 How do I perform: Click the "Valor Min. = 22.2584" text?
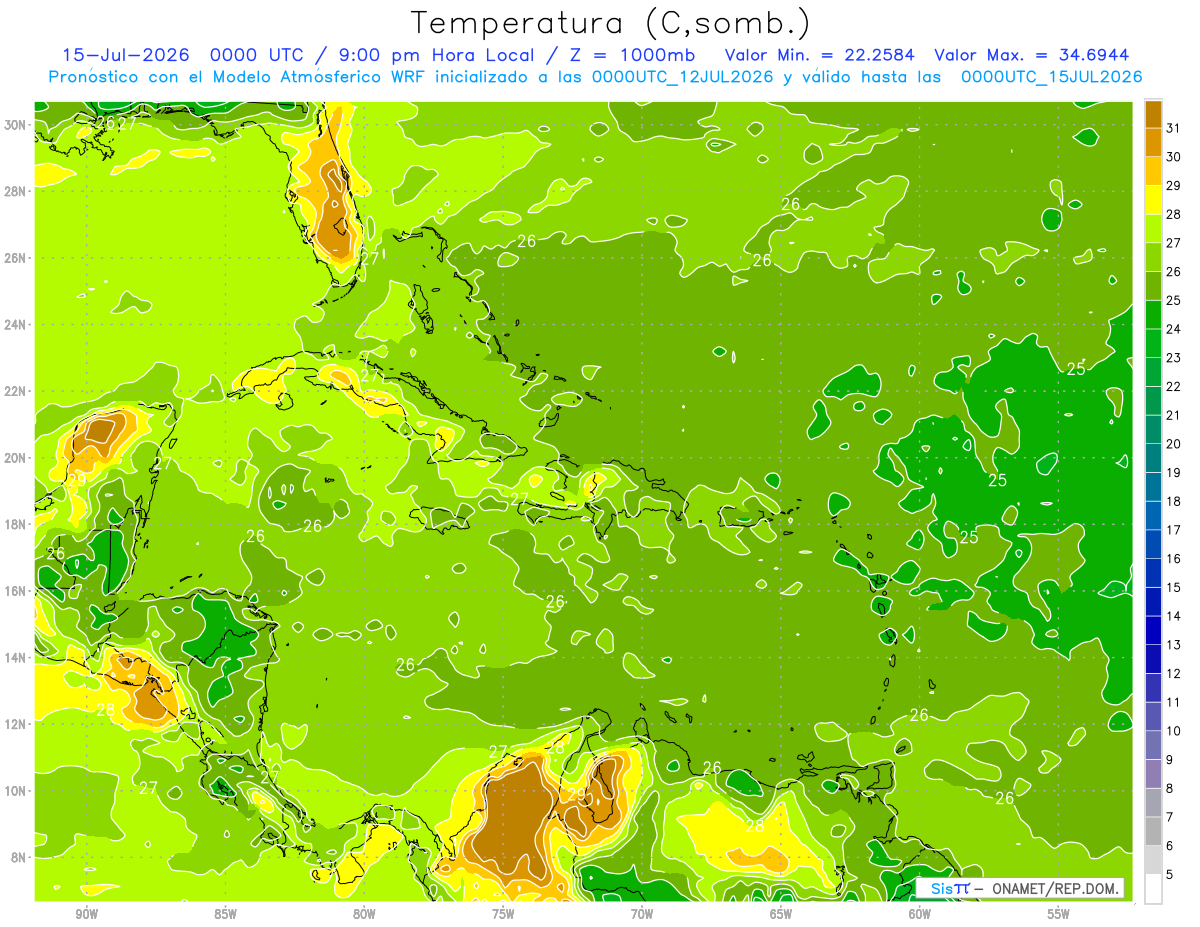pos(820,54)
